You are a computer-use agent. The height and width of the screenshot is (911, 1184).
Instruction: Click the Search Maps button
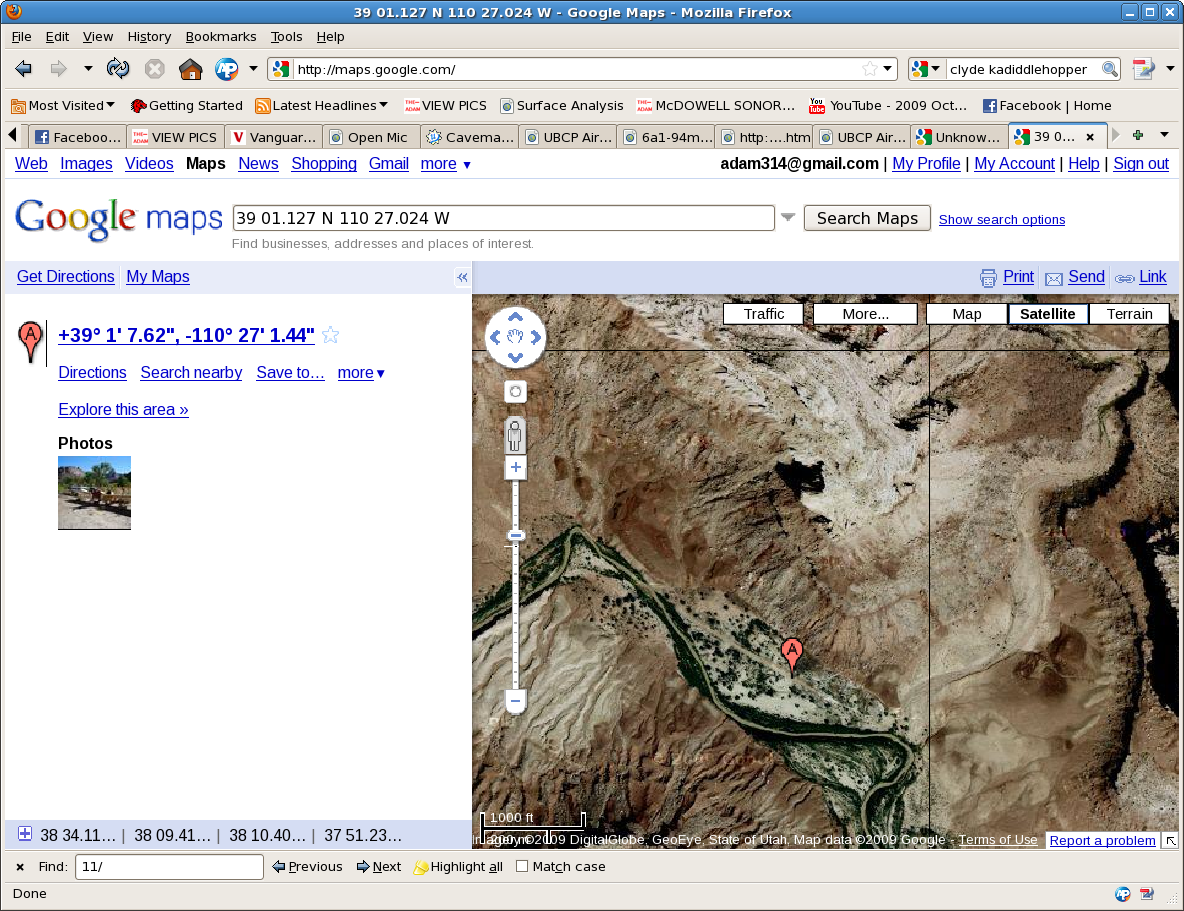click(867, 218)
